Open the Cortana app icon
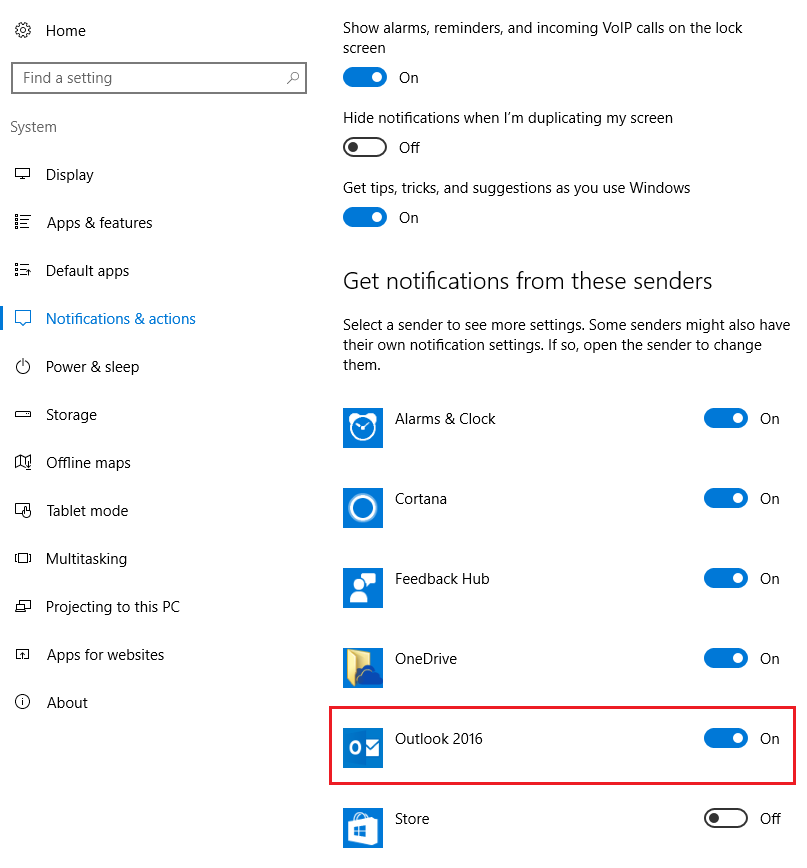Screen dimensions: 807x868 click(363, 508)
